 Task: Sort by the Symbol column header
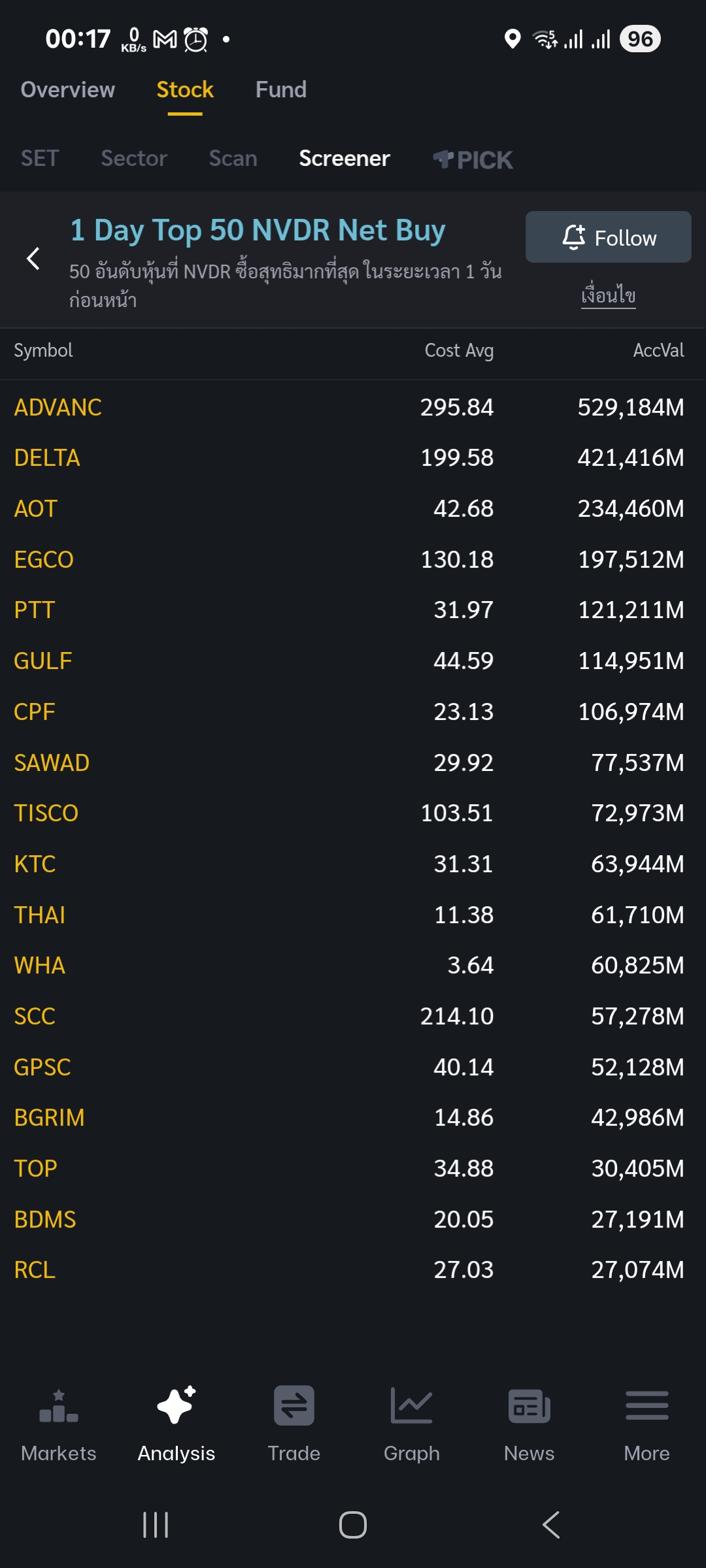coord(43,351)
